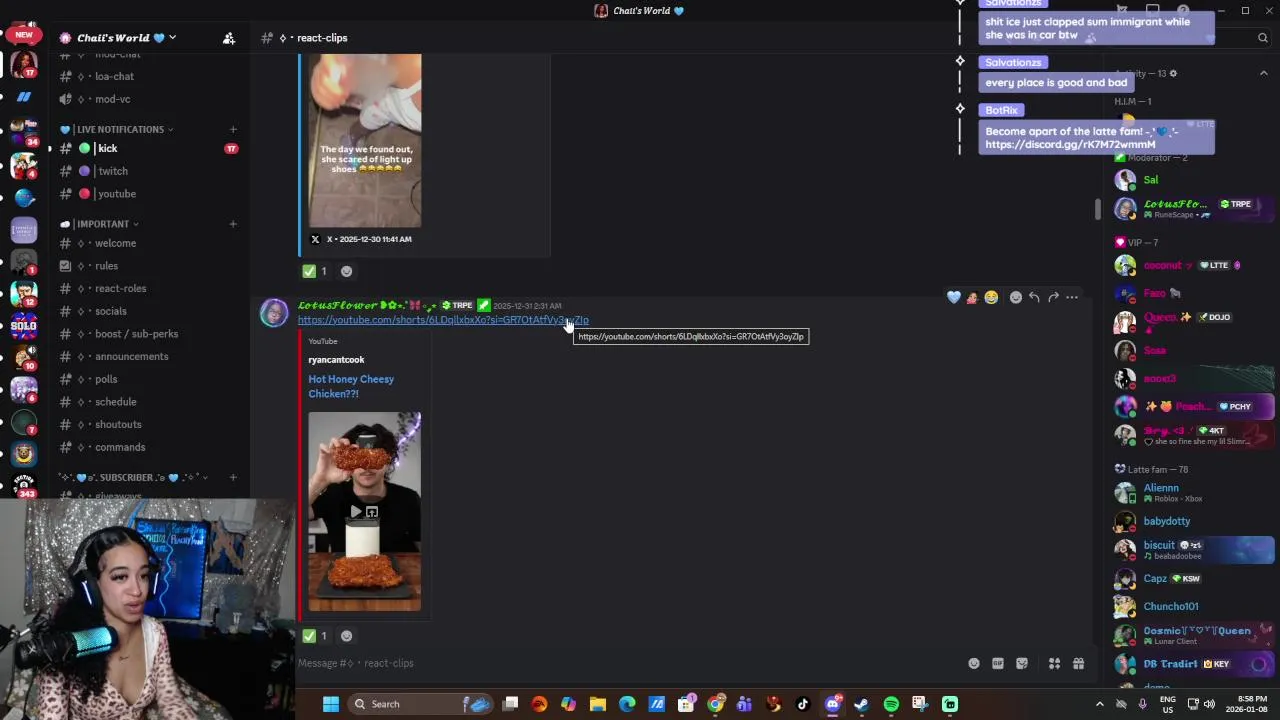Open the invite members icon next to server name

point(229,38)
